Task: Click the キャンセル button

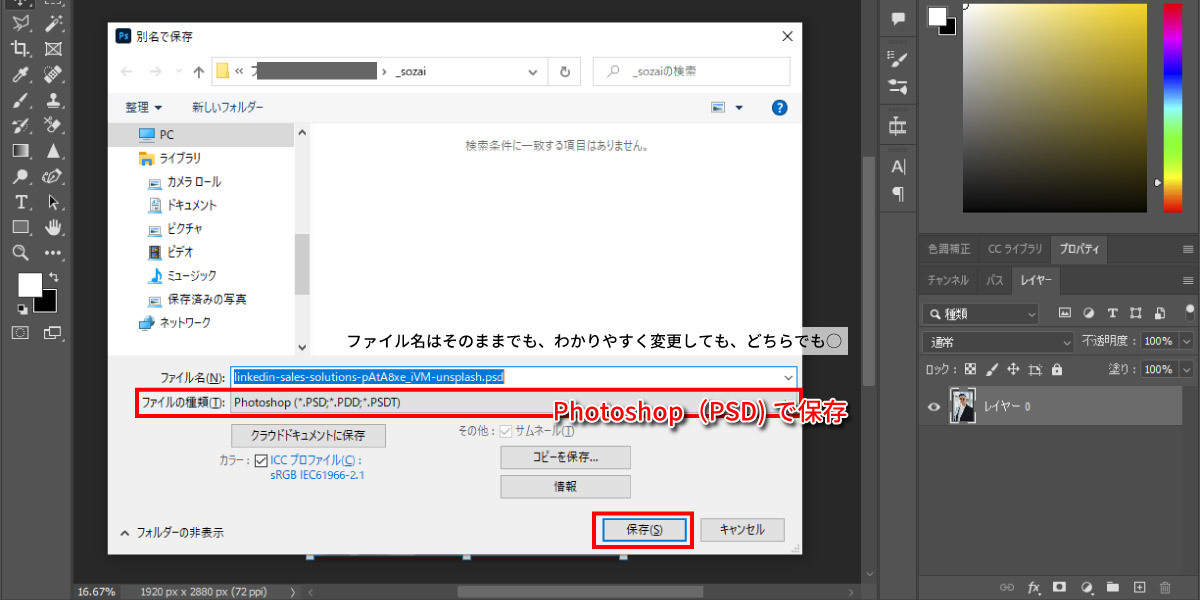Action: coord(742,529)
